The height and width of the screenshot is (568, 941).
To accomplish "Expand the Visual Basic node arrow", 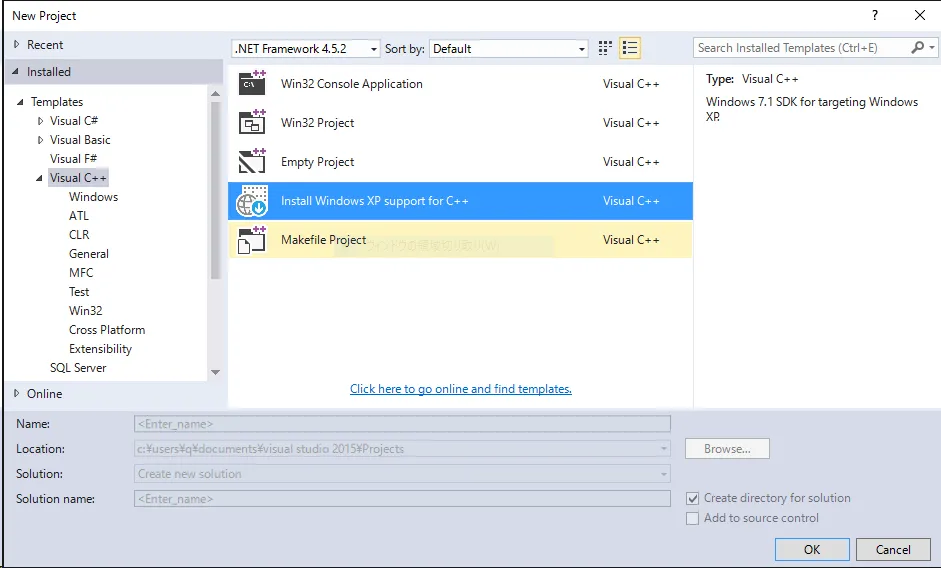I will coord(40,140).
